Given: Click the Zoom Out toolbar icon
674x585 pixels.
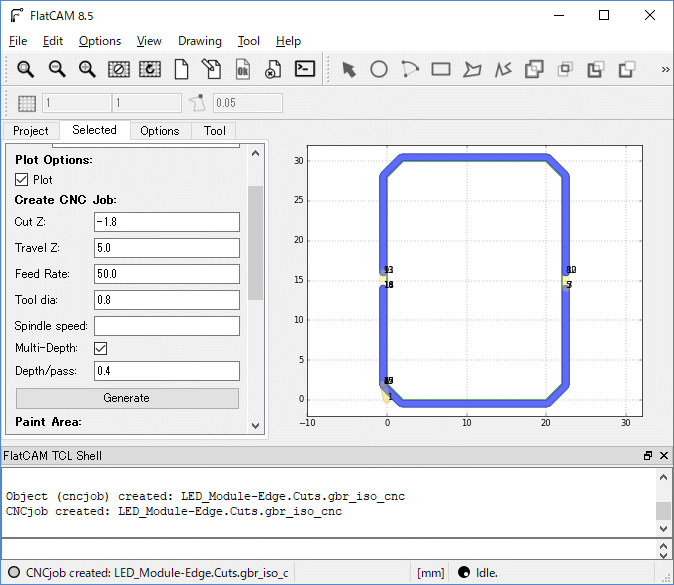Looking at the screenshot, I should (x=57, y=69).
